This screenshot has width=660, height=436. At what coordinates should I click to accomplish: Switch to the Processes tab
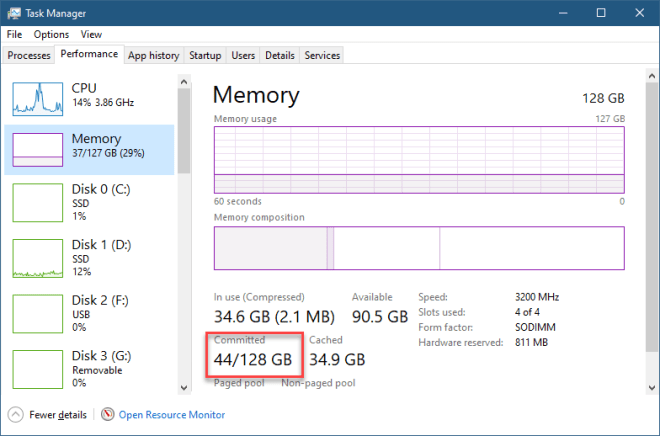(29, 55)
